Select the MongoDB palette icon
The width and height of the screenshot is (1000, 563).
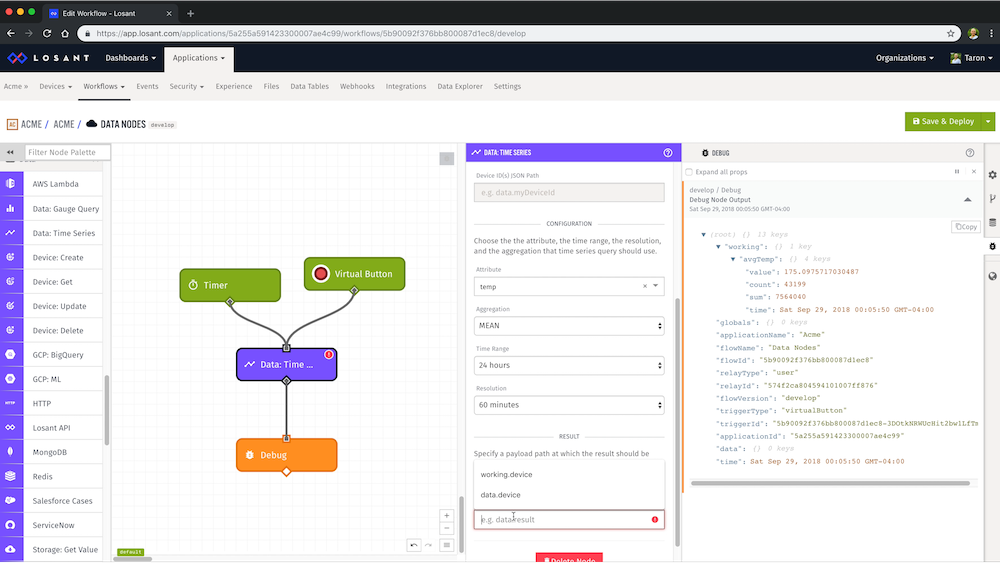[11, 451]
